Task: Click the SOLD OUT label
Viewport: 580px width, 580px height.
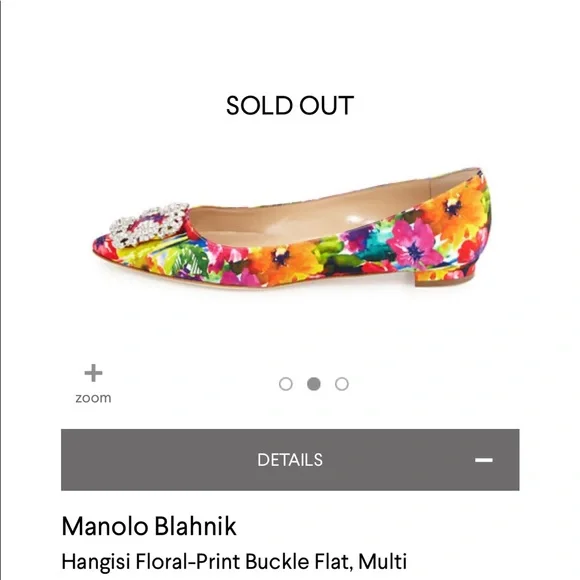Action: click(x=290, y=106)
